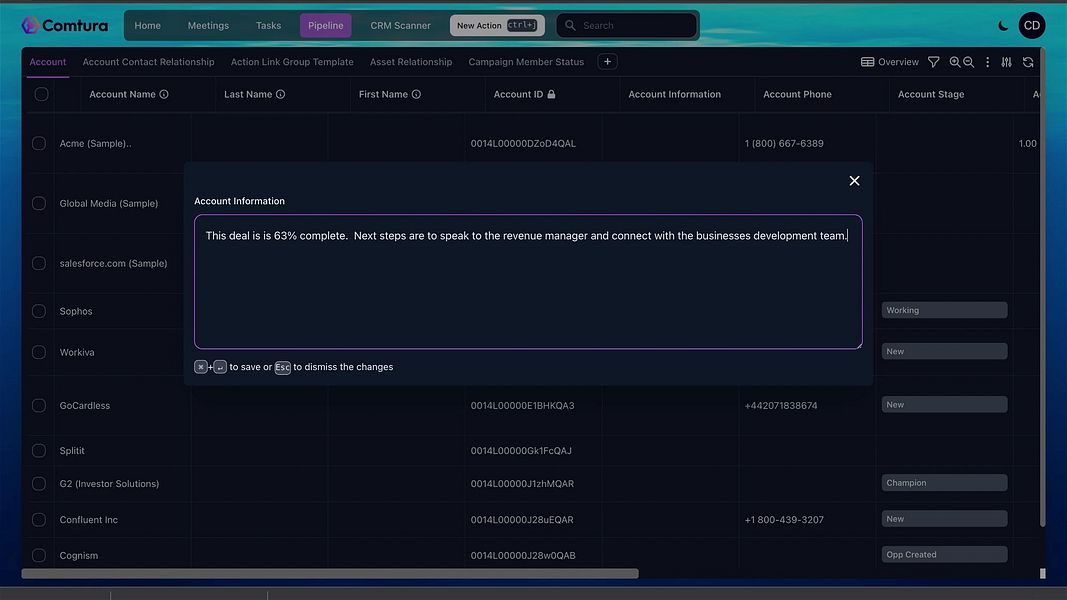This screenshot has width=1067, height=600.
Task: Tick the Sophos row checkbox
Action: (x=39, y=311)
